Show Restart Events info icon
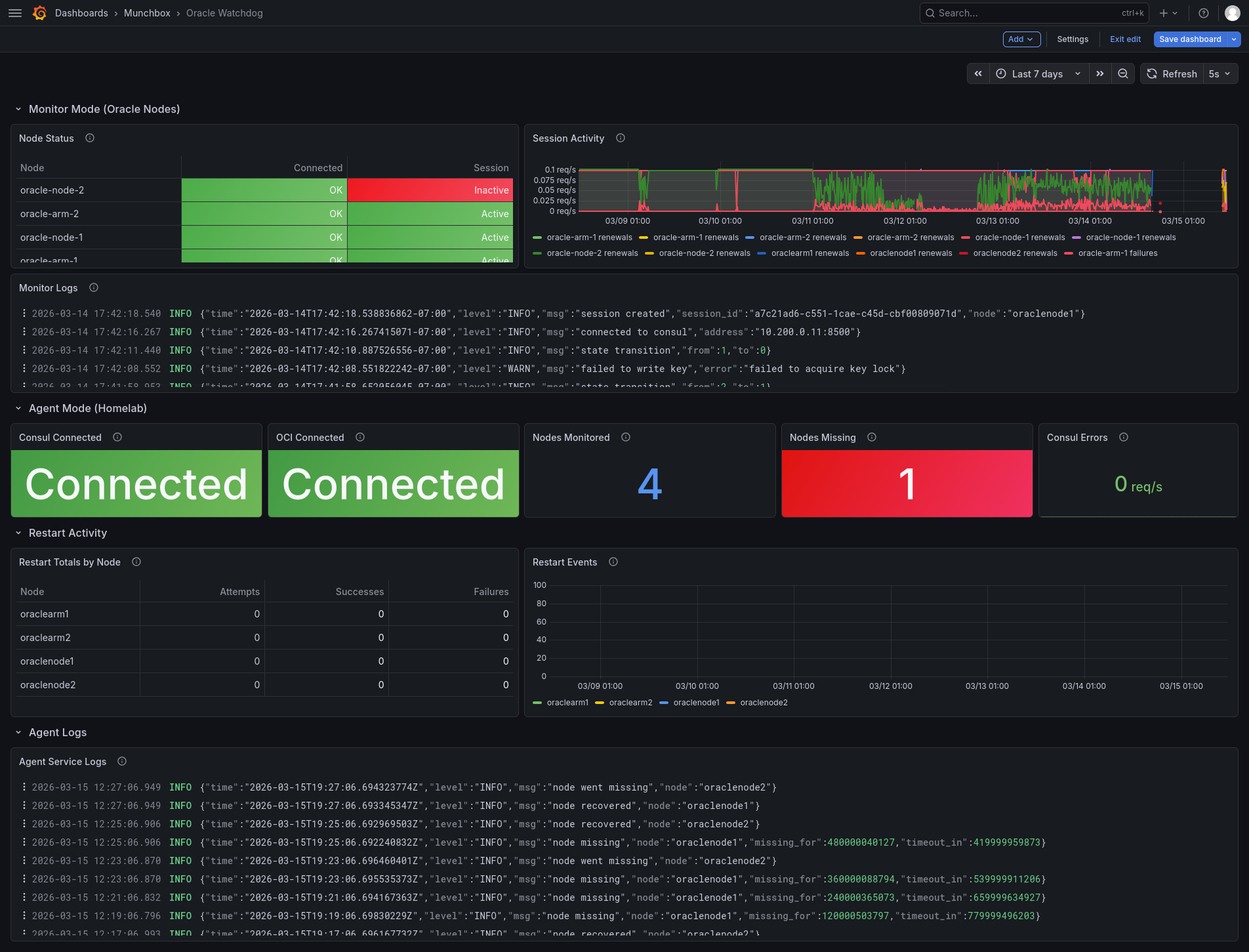Image resolution: width=1249 pixels, height=952 pixels. click(613, 562)
